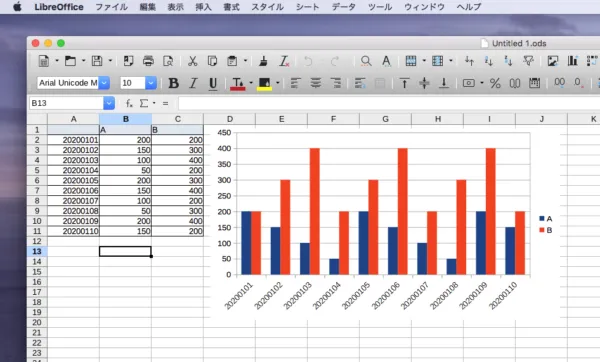Screen dimensions: 600x362
Task: Open the font size dropdown
Action: coord(151,83)
